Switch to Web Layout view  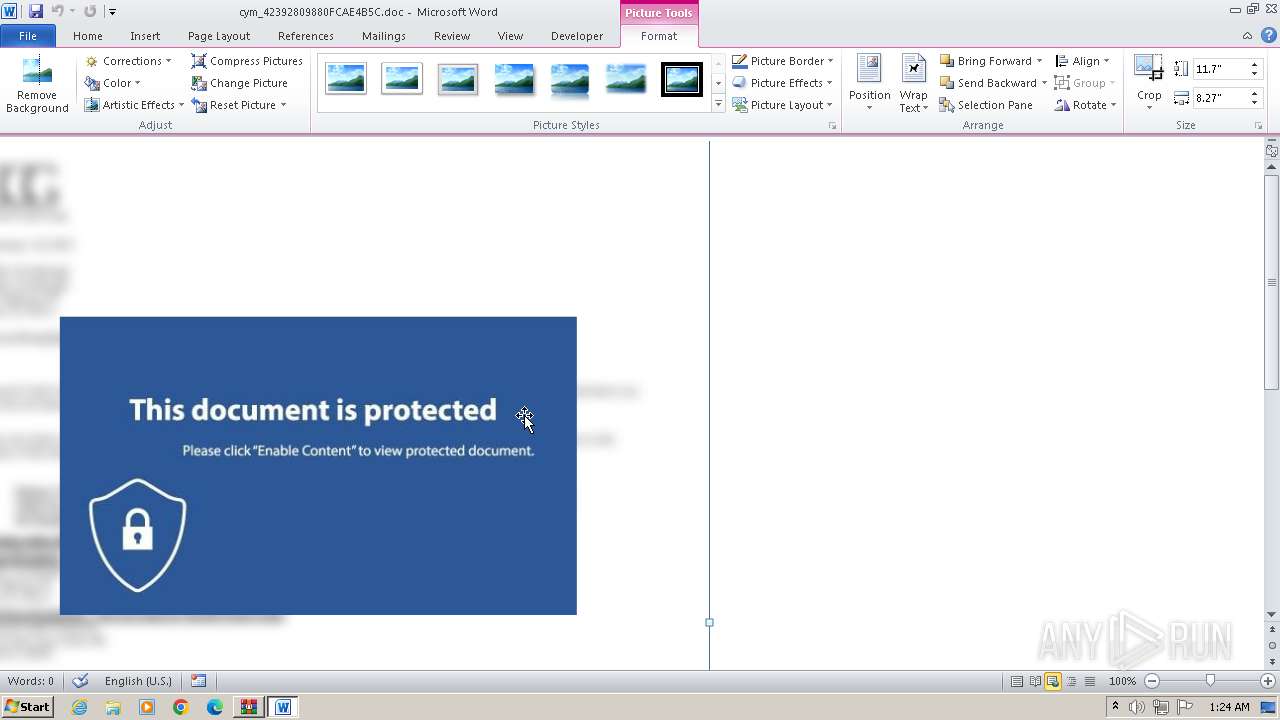point(1053,681)
